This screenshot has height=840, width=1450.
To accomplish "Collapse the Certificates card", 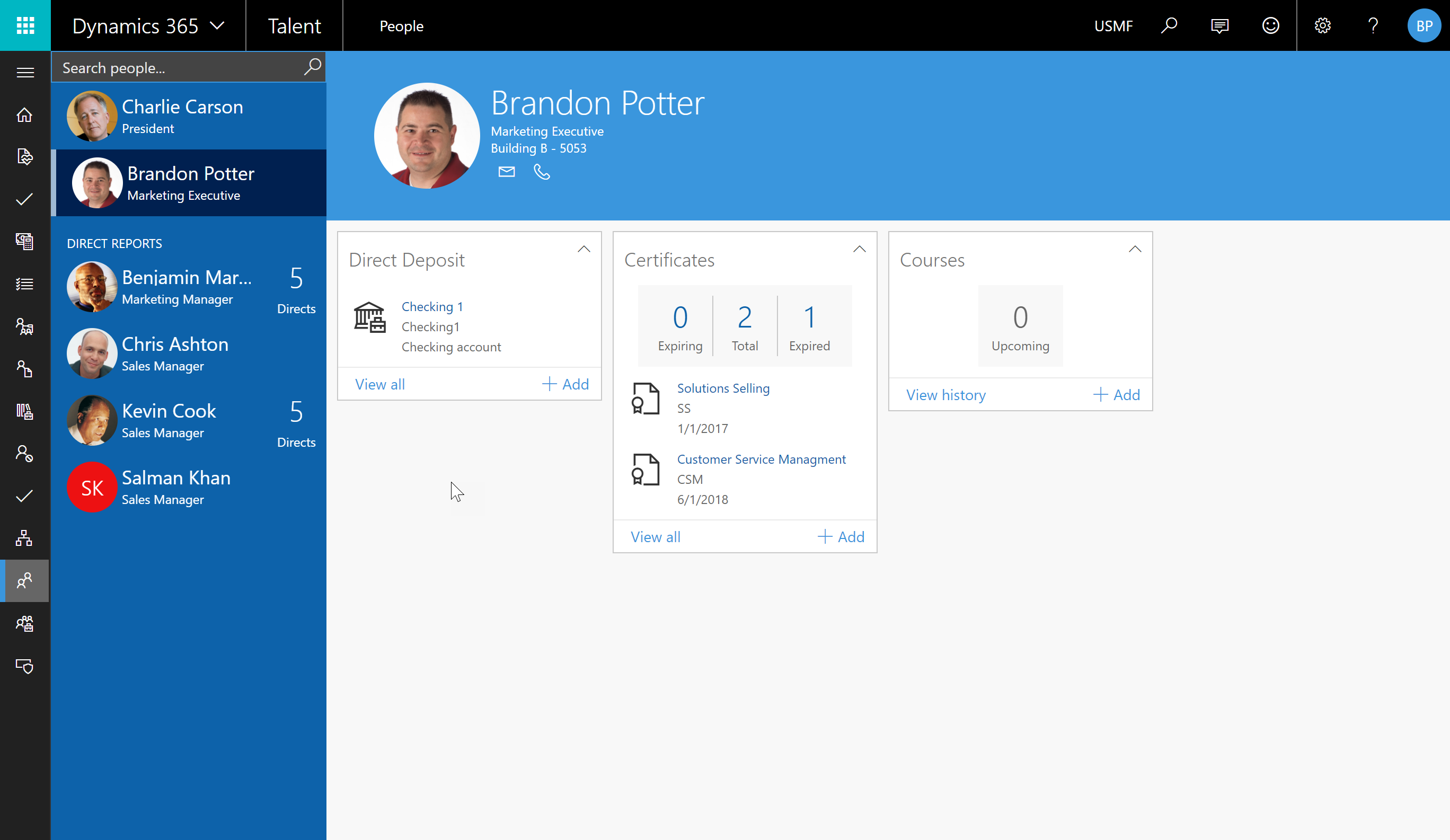I will click(x=859, y=249).
